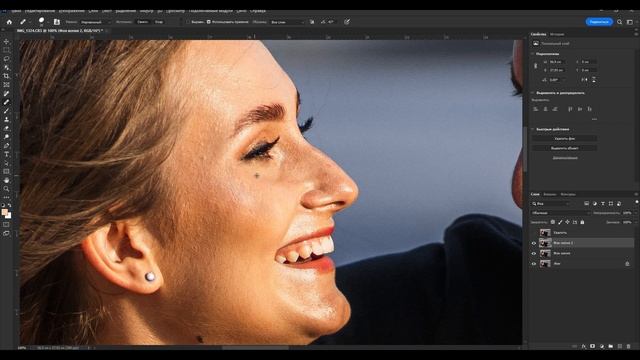The image size is (640, 360).
Task: Toggle layer filtering switch in Layers panel
Action: pos(636,202)
